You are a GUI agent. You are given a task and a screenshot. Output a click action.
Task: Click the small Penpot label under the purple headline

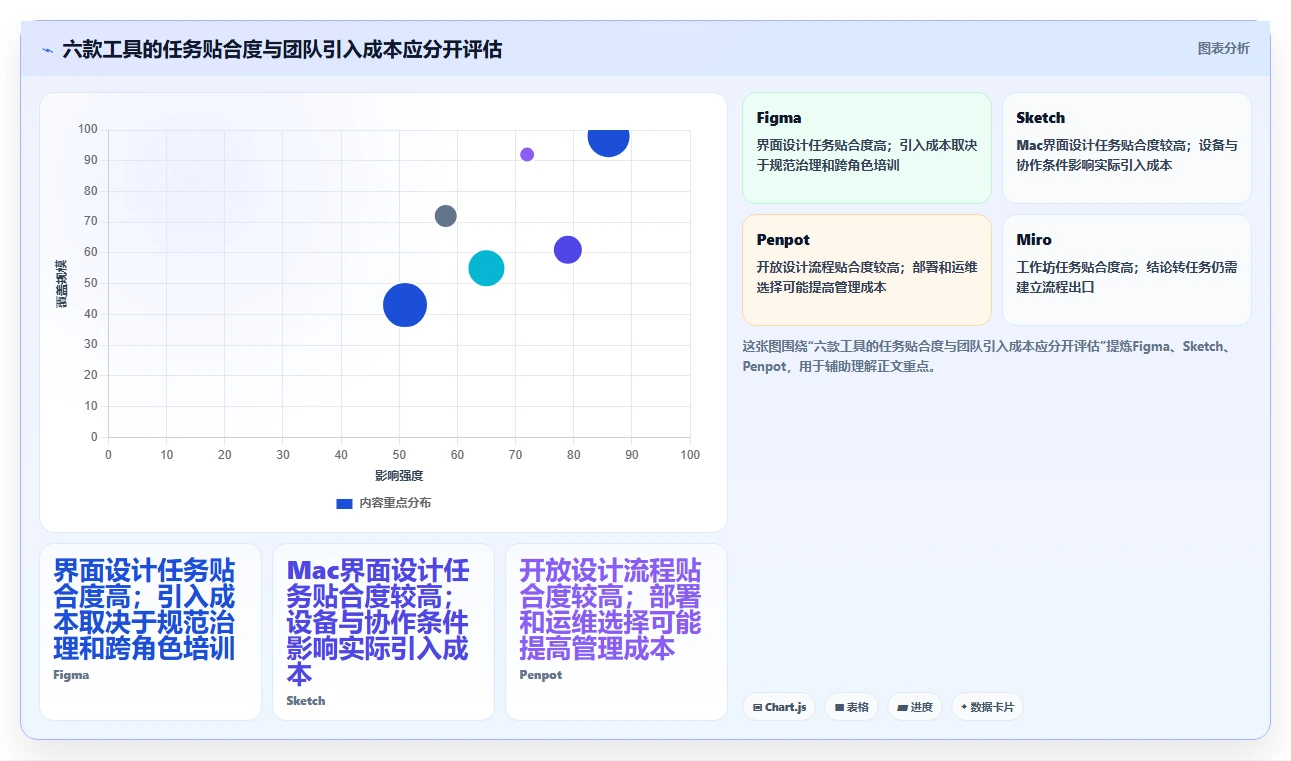click(541, 675)
